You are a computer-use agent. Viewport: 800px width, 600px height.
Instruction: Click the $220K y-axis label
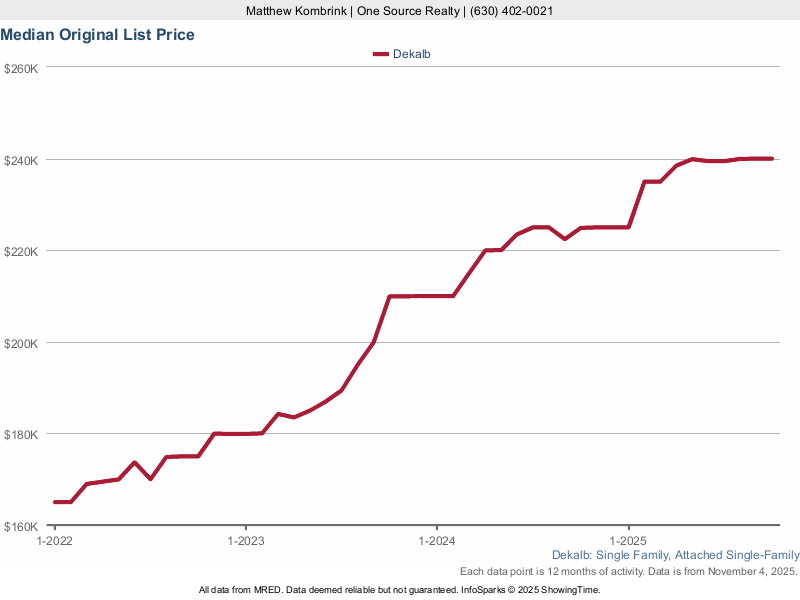tap(21, 251)
